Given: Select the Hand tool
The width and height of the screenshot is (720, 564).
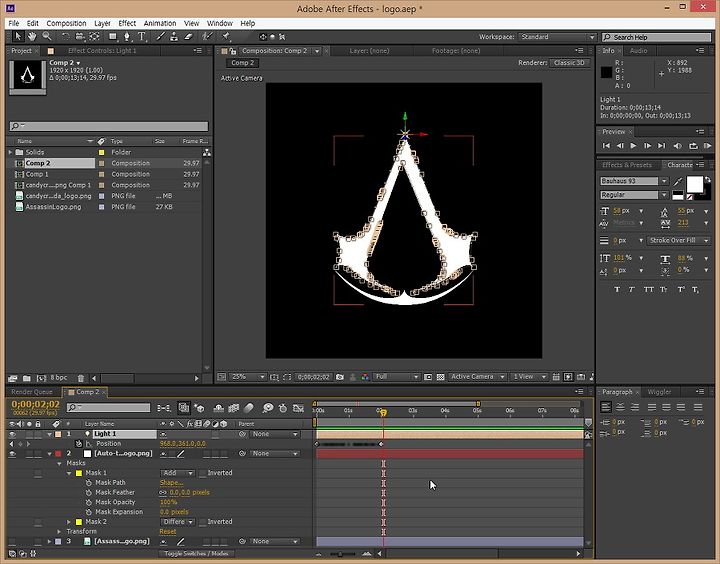Looking at the screenshot, I should pos(32,37).
